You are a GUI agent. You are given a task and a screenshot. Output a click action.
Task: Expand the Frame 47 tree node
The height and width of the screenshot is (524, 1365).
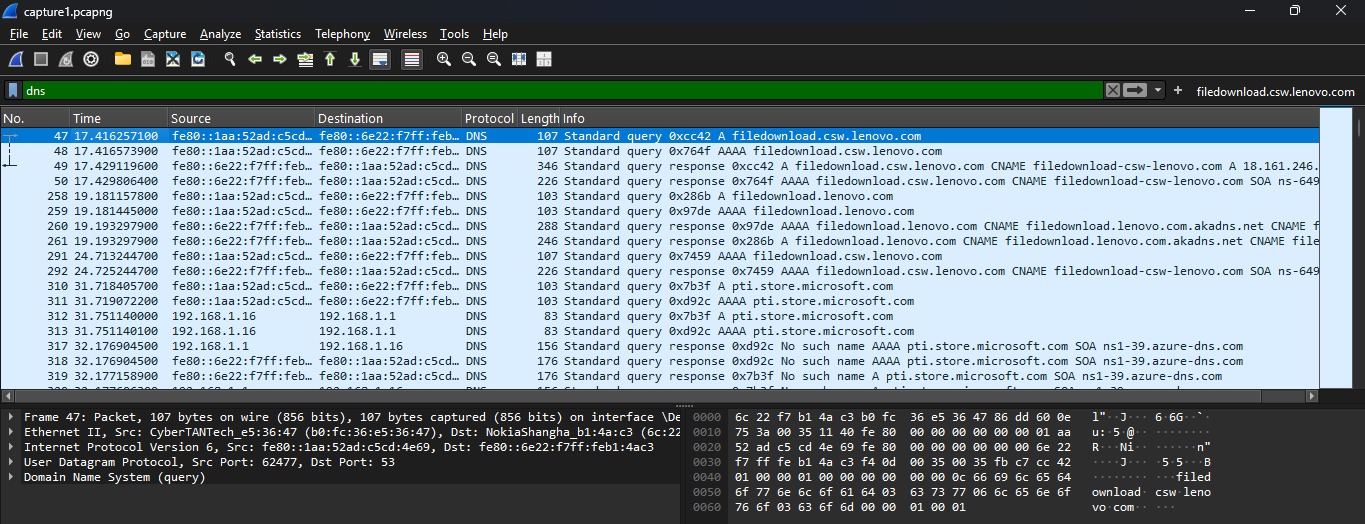pyautogui.click(x=11, y=417)
